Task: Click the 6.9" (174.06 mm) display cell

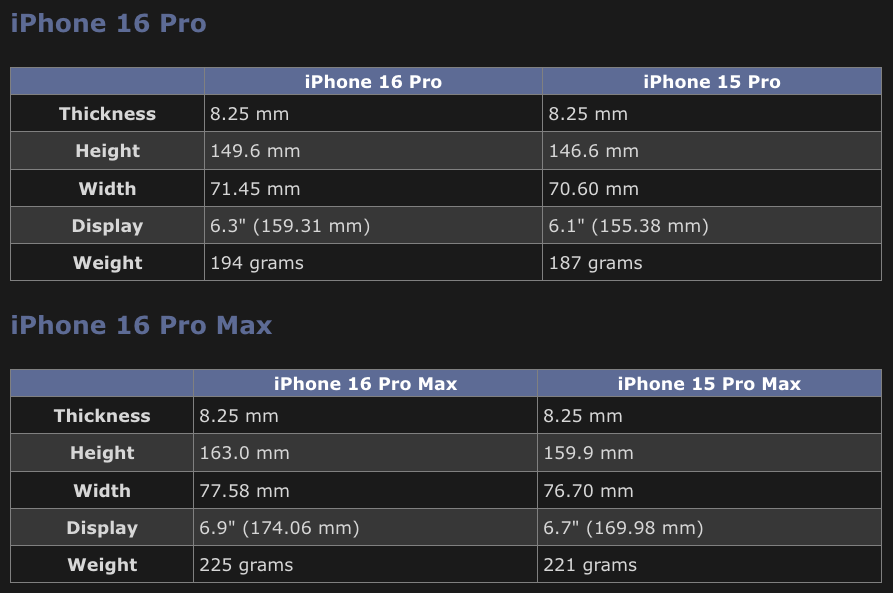Action: [279, 529]
